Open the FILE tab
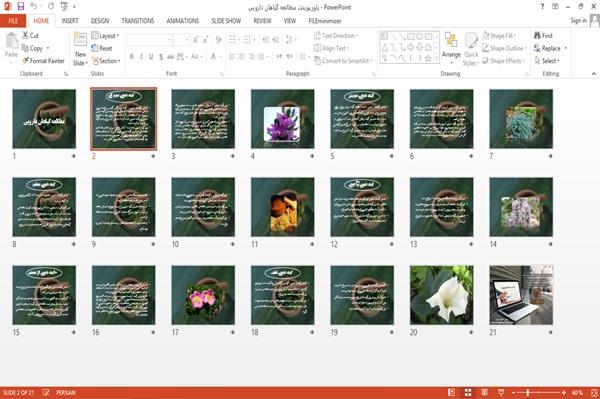The height and width of the screenshot is (399, 600). (x=13, y=21)
